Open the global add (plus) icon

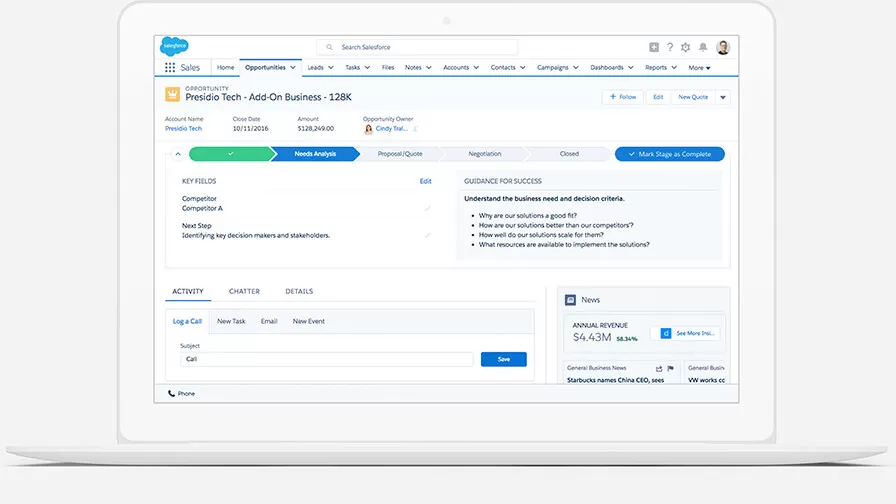click(x=654, y=47)
